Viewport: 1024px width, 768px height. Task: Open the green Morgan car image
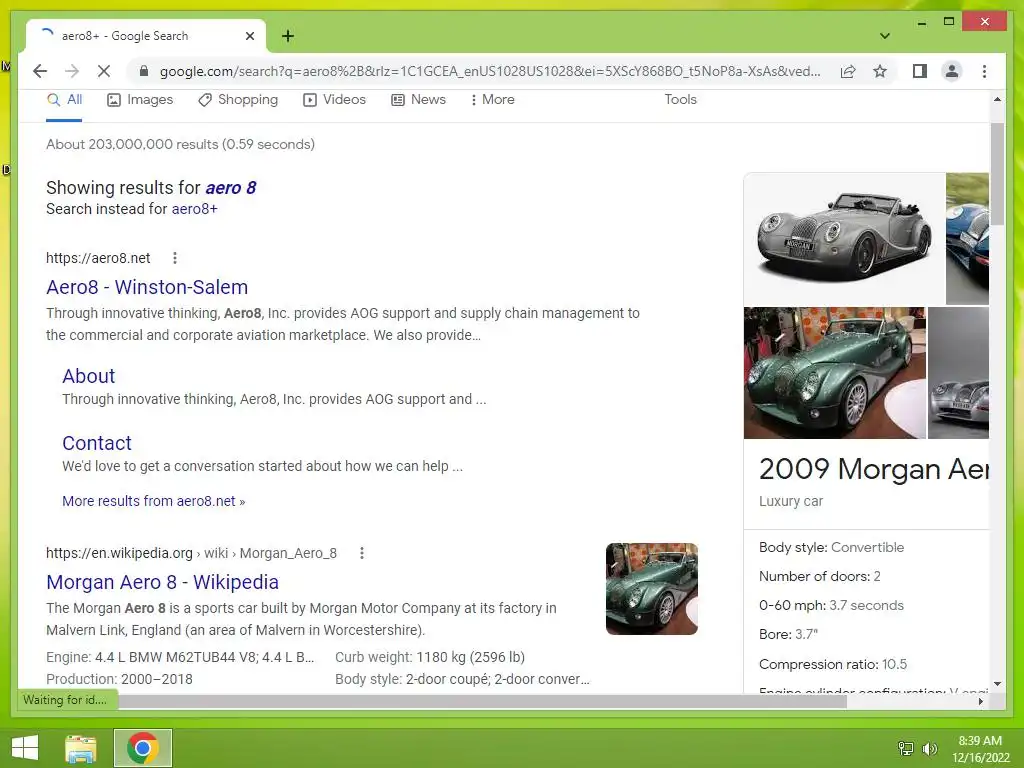[835, 373]
